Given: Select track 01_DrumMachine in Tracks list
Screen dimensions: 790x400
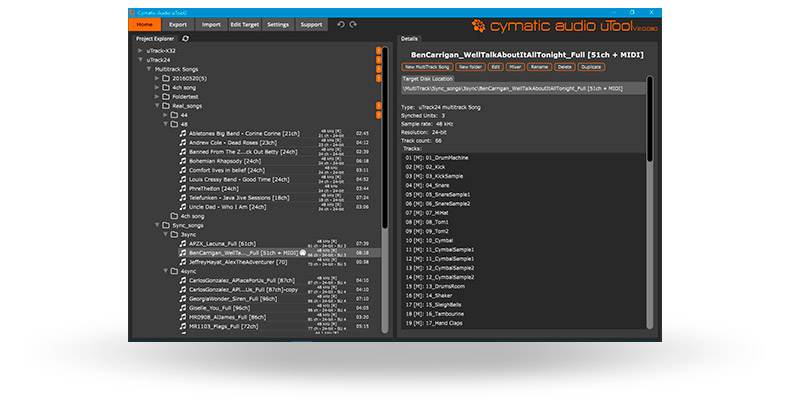Looking at the screenshot, I should pyautogui.click(x=437, y=158).
